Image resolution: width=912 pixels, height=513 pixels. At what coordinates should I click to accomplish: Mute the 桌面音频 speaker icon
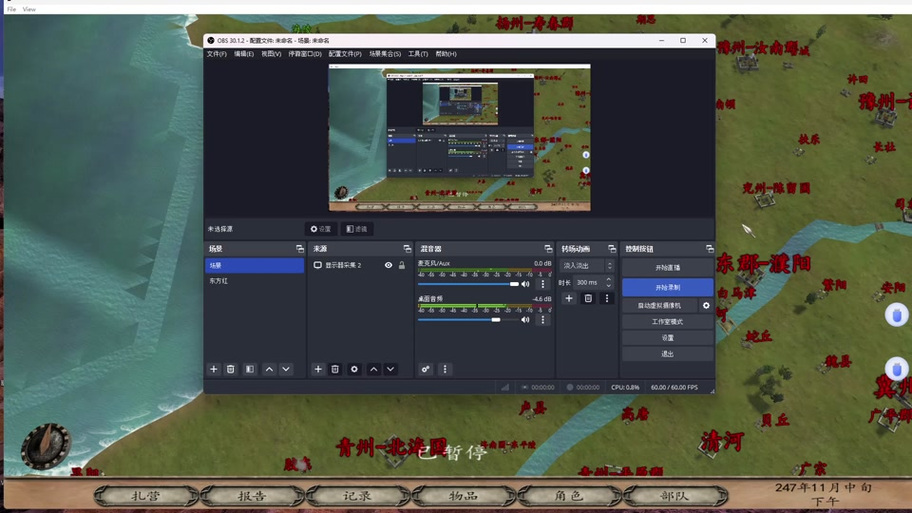526,320
